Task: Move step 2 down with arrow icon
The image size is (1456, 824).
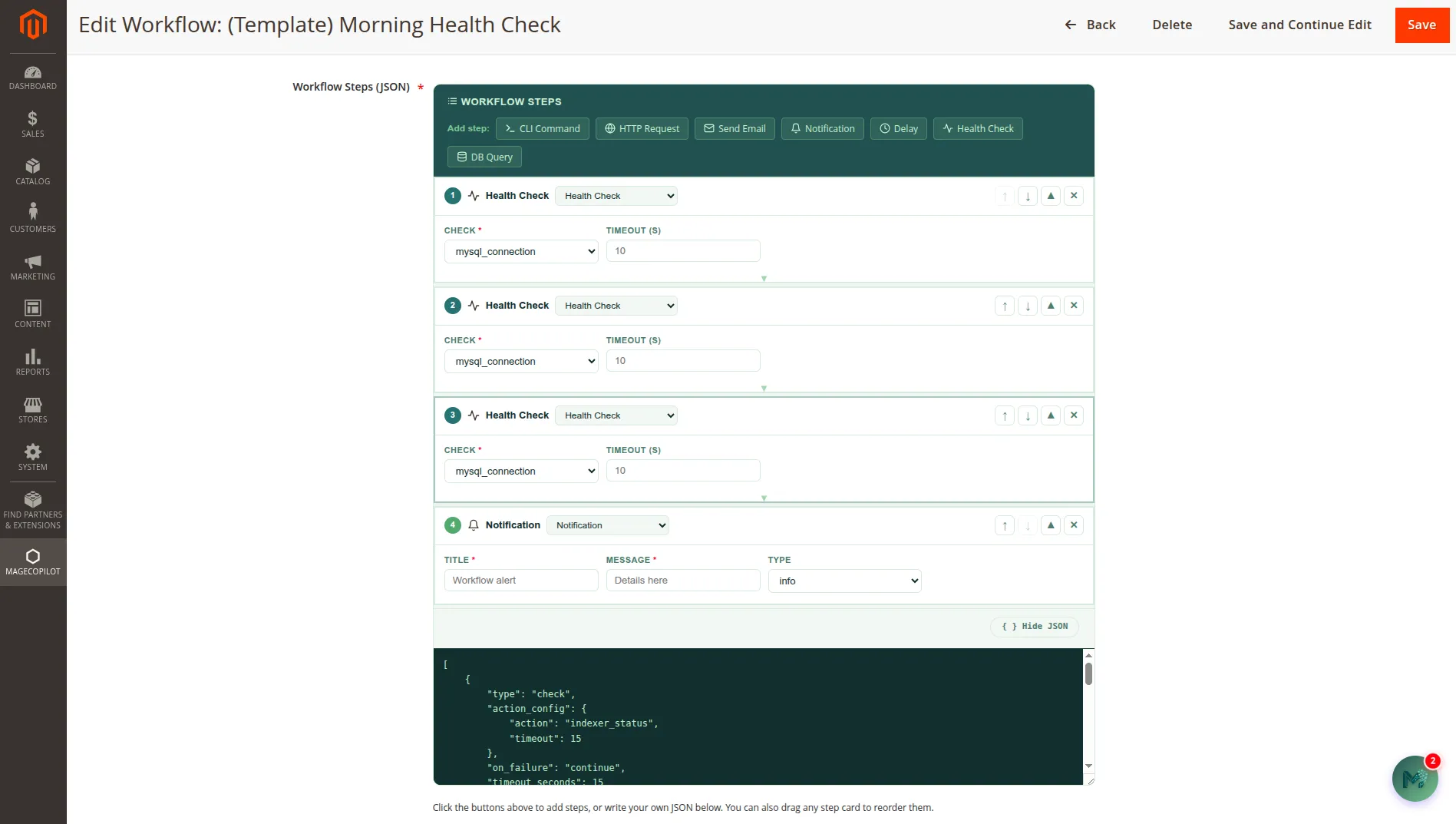Action: point(1028,306)
